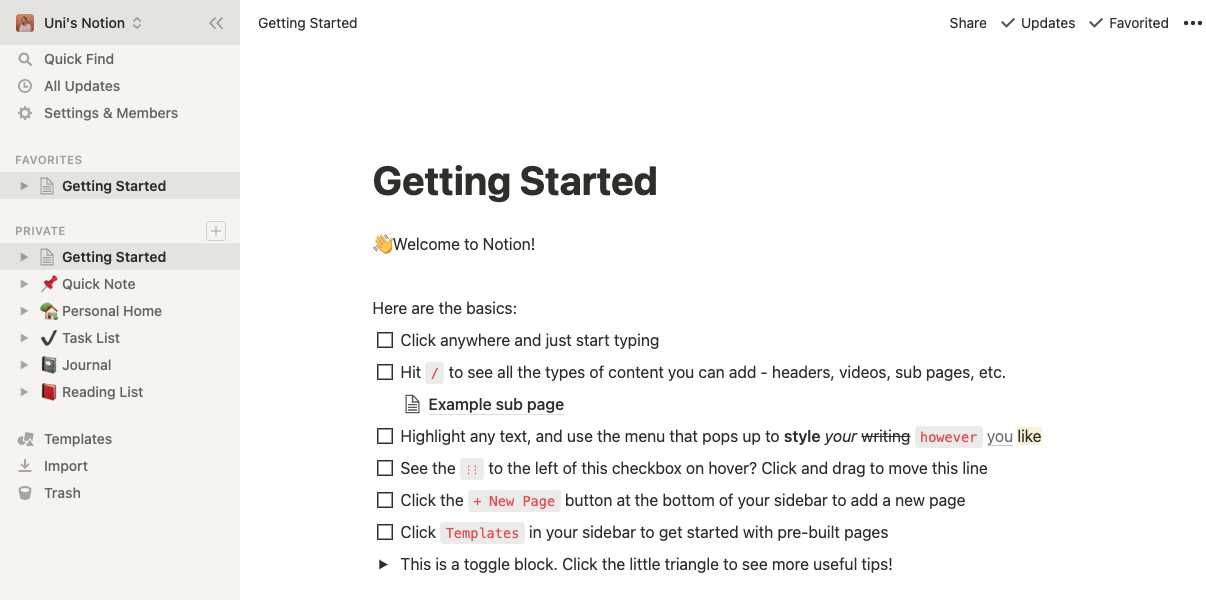
Task: Click the plus icon to add a Private page
Action: [216, 231]
